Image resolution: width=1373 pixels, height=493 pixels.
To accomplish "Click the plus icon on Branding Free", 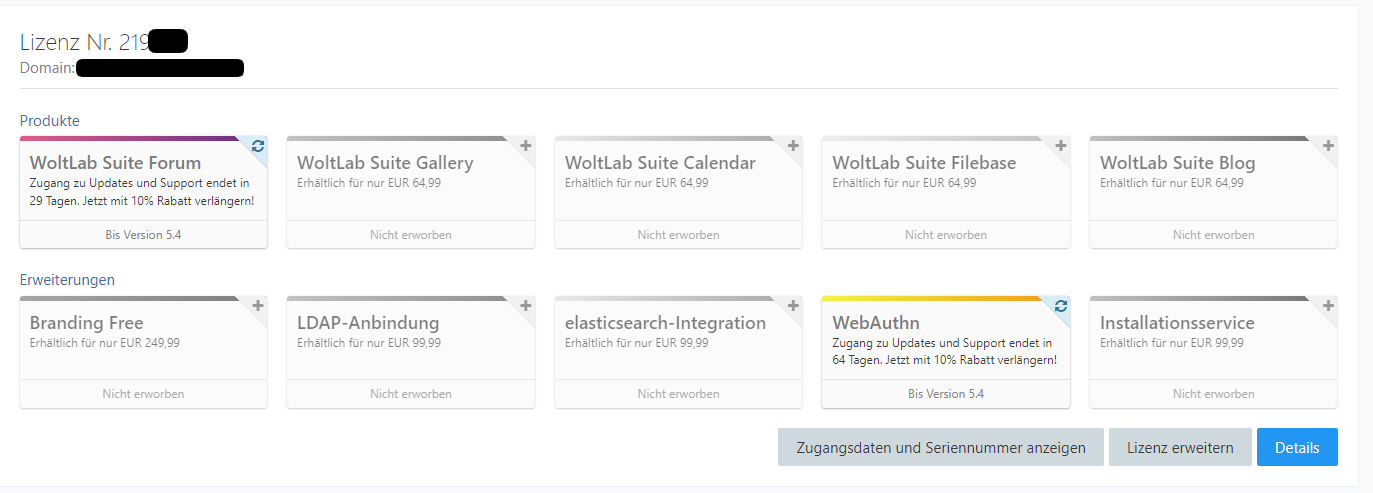I will pos(259,306).
